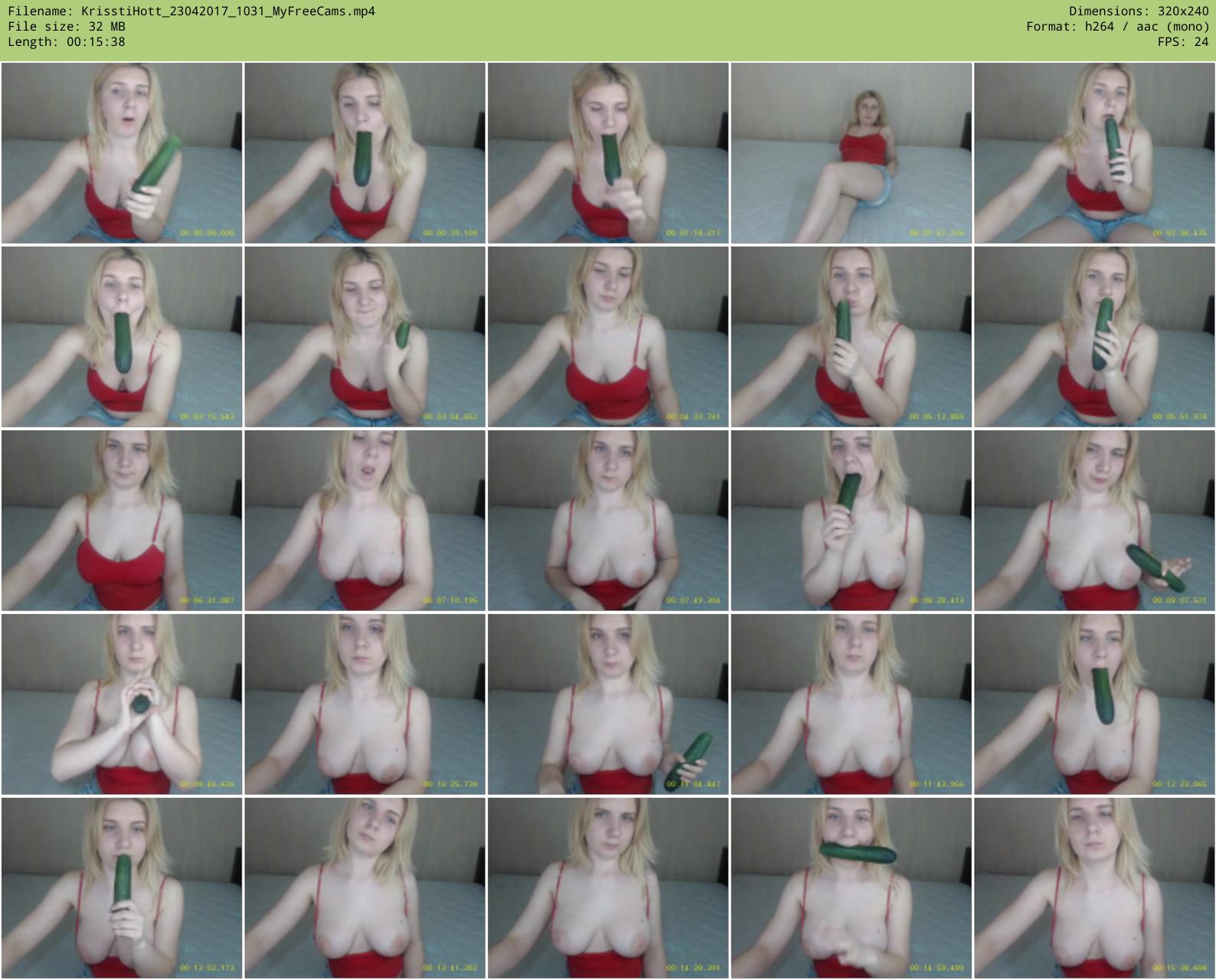This screenshot has width=1216, height=980.
Task: Click the Format: h264 / aac (mono) text
Action: click(x=1117, y=27)
